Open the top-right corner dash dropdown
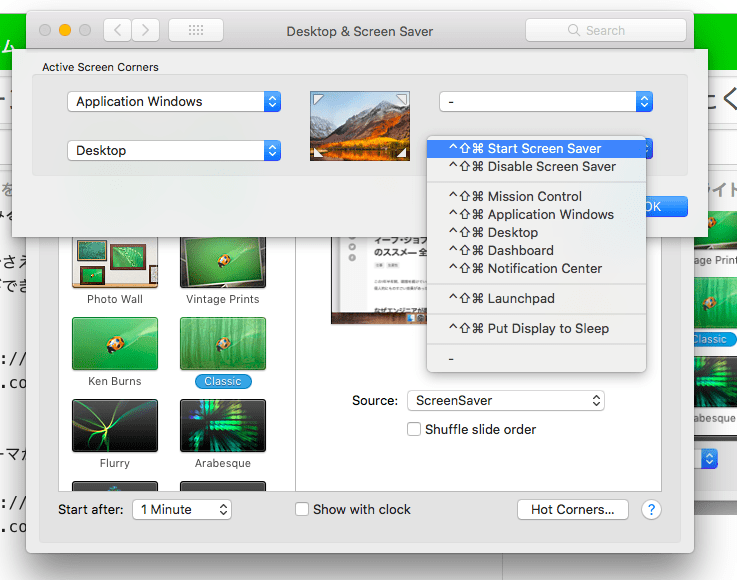 [x=546, y=102]
